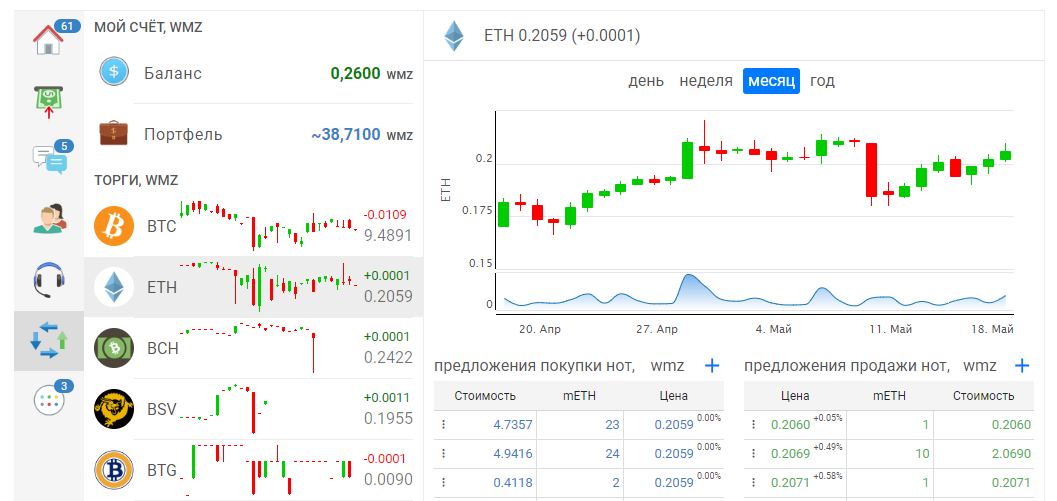Add a sell offer with plus icon
Screen dimensions: 1057x501
click(1022, 365)
